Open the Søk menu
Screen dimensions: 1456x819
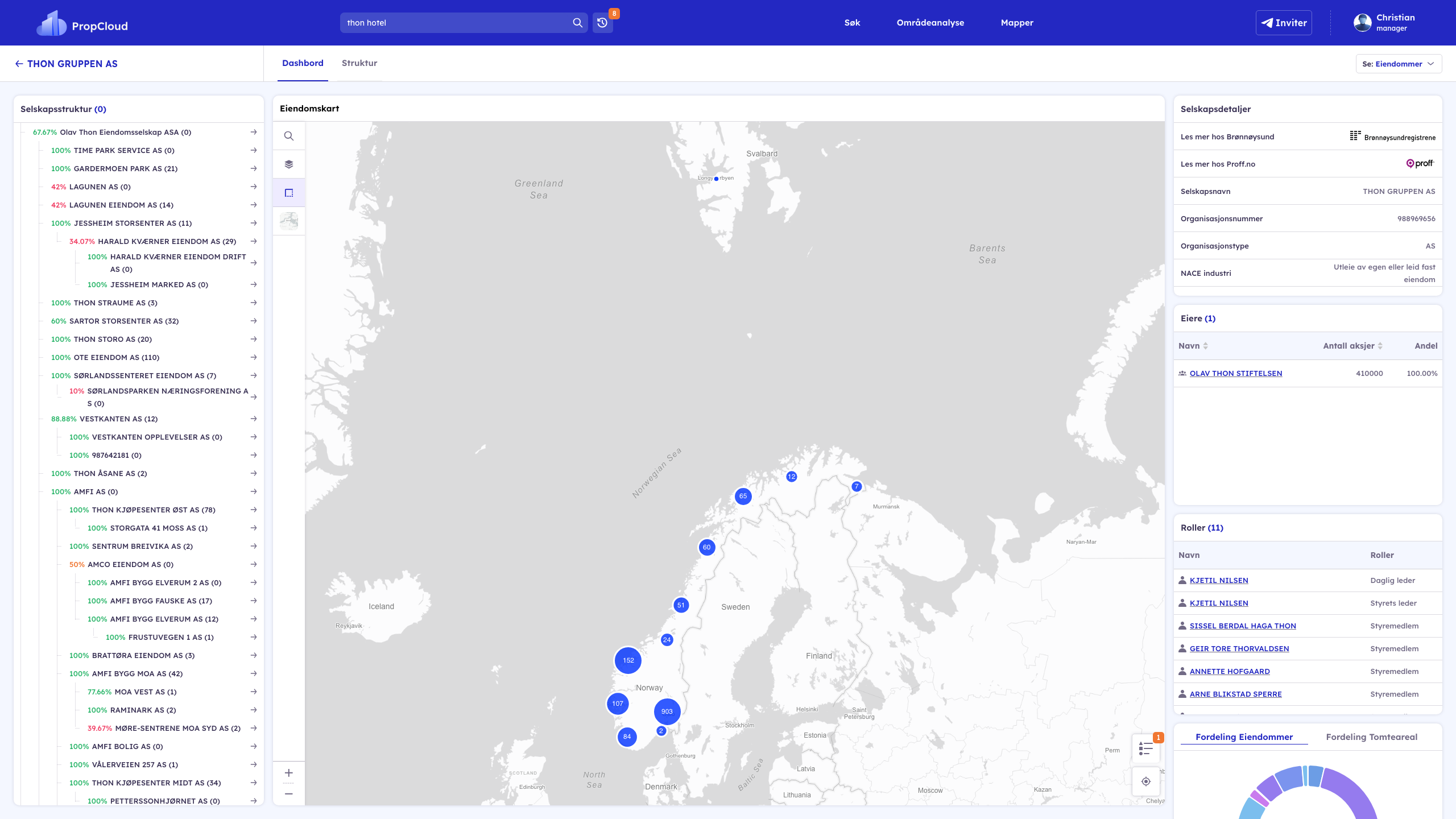click(x=852, y=23)
